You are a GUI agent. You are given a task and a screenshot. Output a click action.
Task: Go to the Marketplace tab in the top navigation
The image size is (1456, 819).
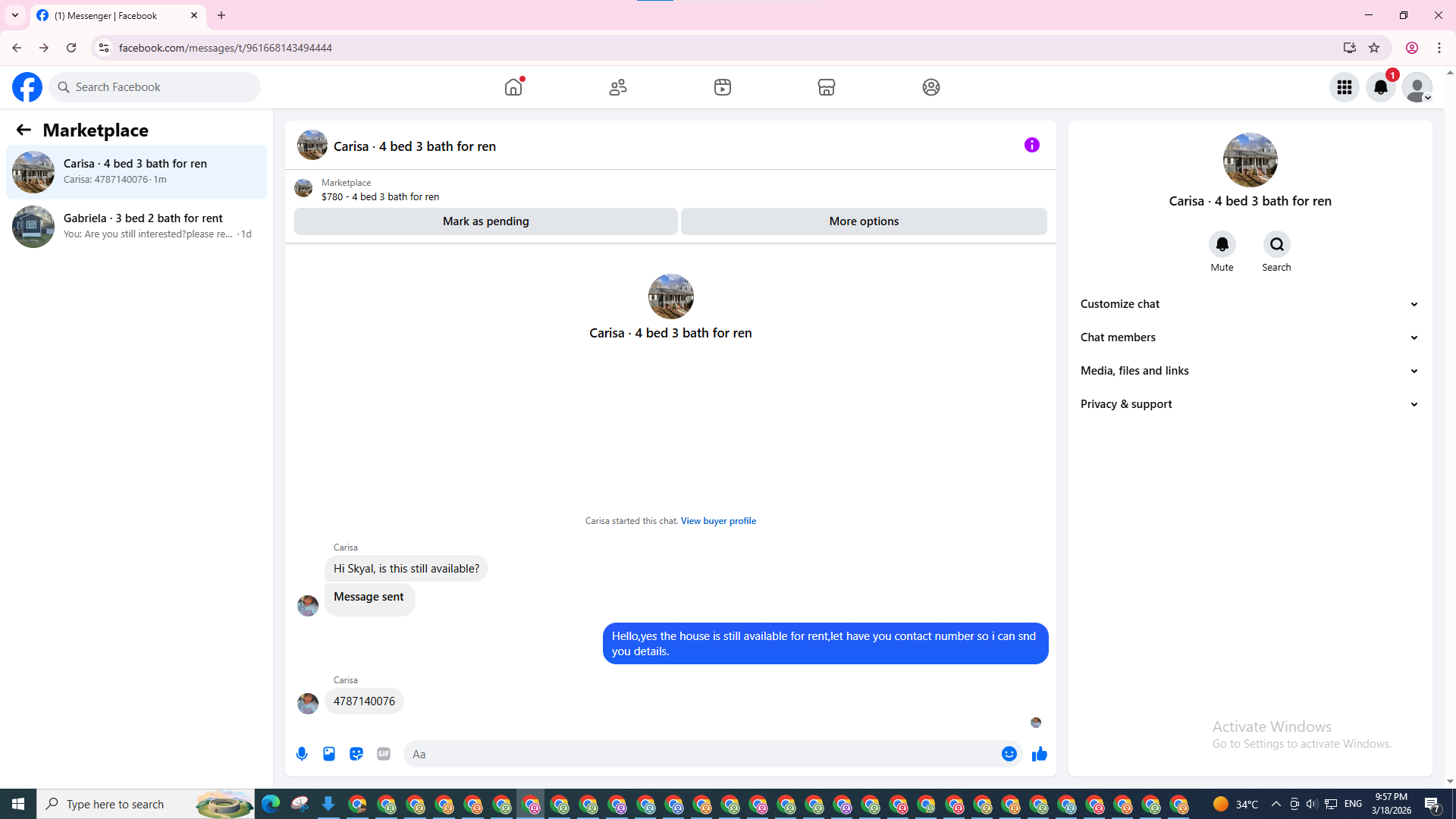click(826, 87)
